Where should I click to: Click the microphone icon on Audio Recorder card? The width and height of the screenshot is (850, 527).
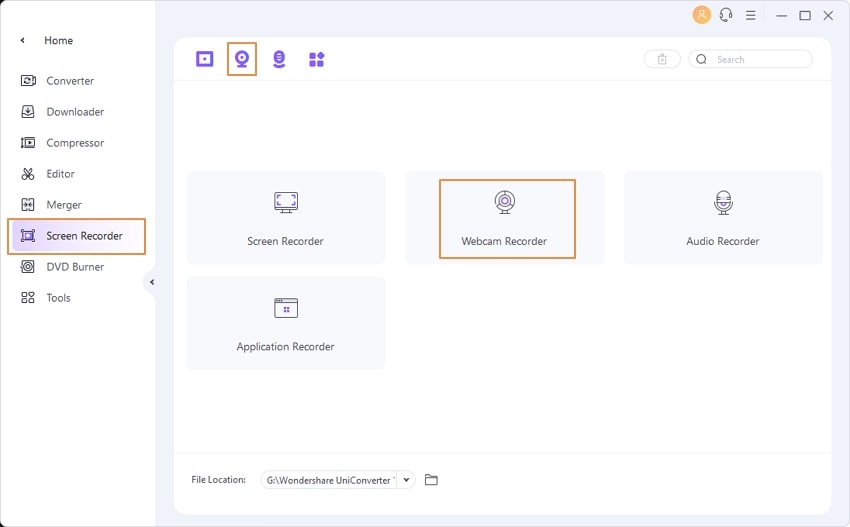coord(723,203)
